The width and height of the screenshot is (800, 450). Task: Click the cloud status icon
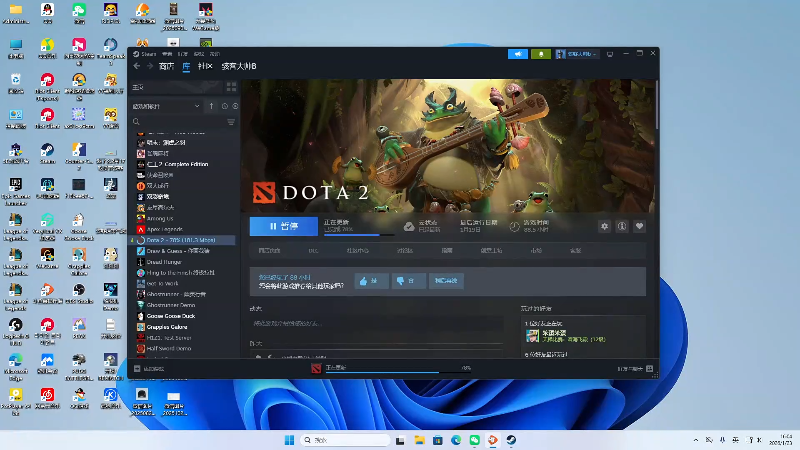coord(409,227)
